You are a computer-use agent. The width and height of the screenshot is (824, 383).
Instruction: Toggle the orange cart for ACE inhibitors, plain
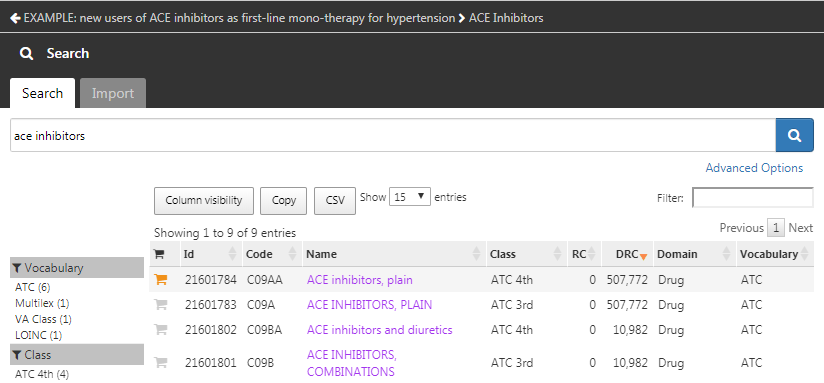click(161, 280)
